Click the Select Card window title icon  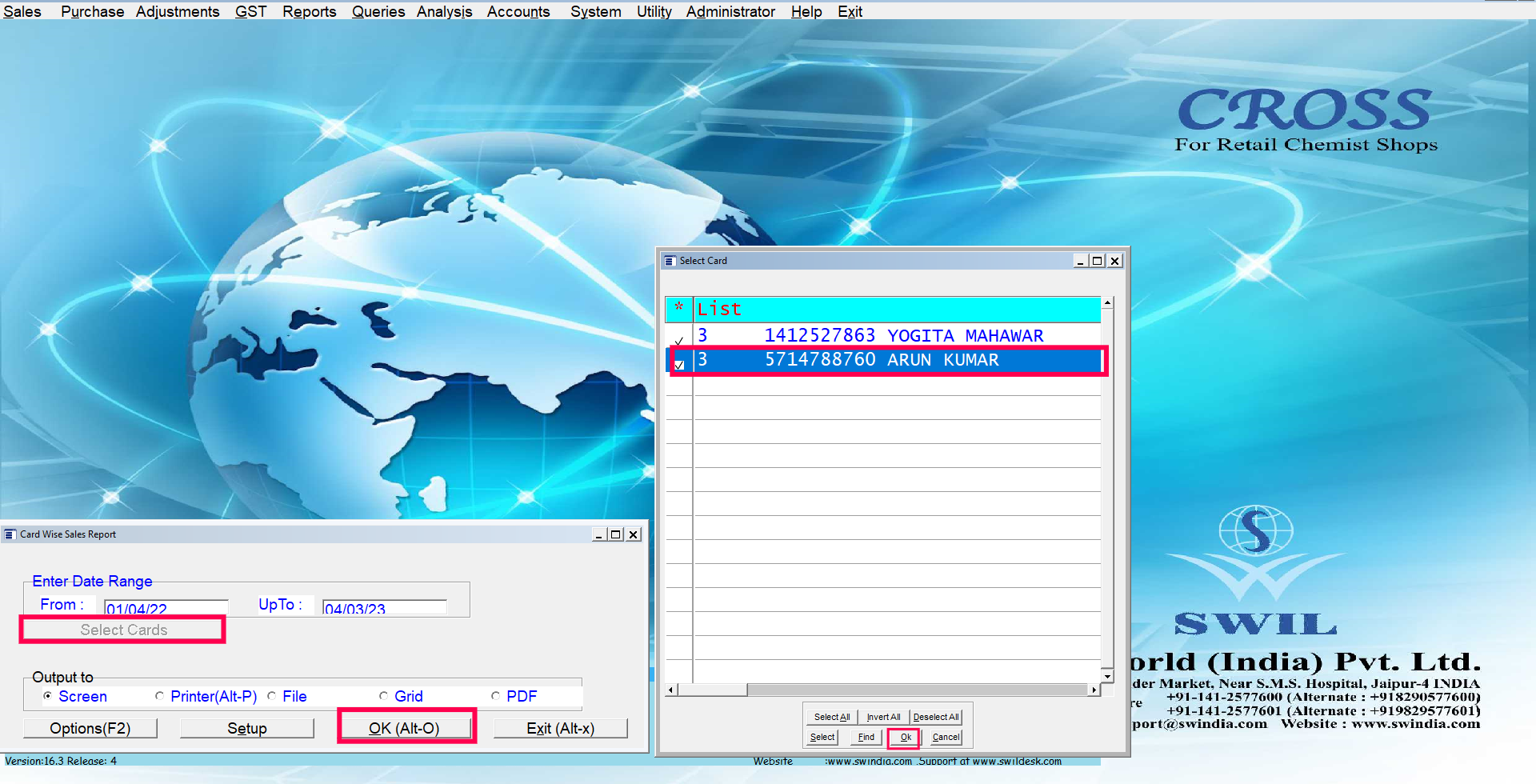(670, 261)
